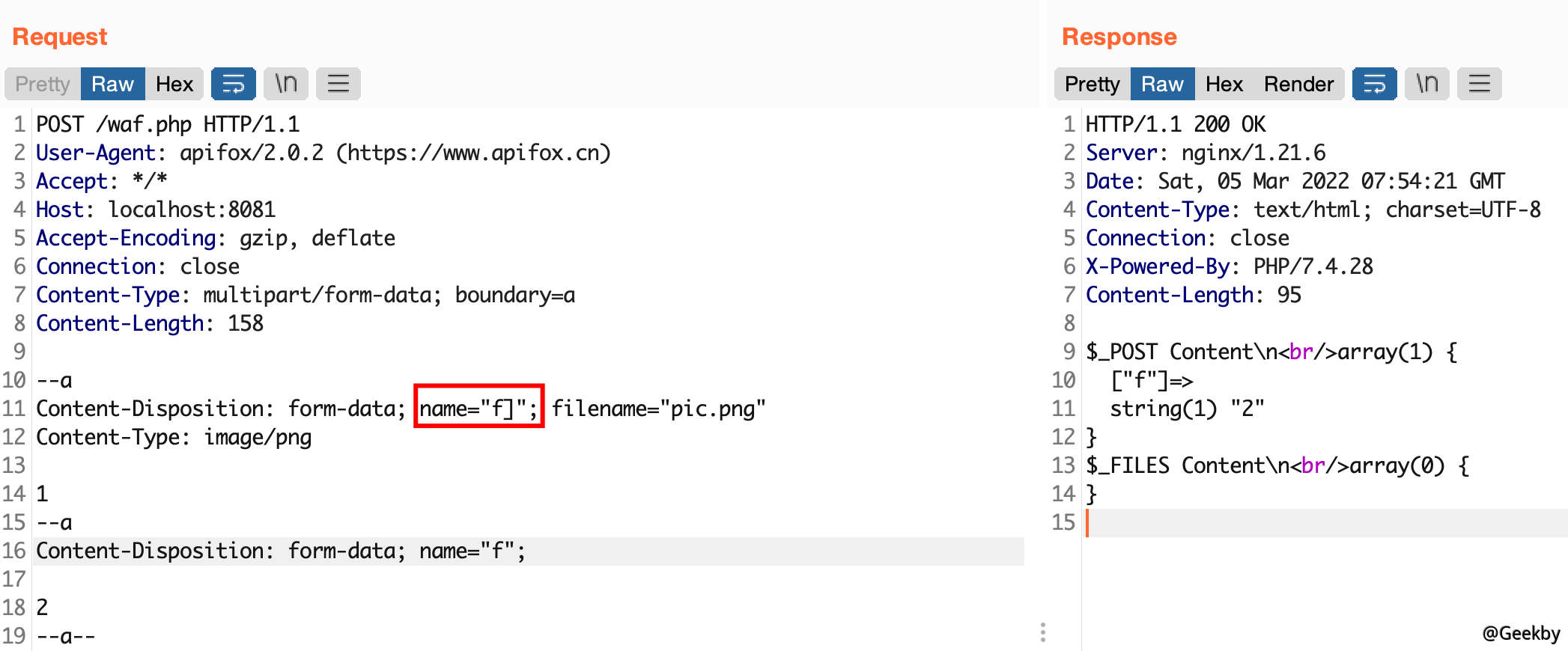Switch Request view to Pretty tab
The height and width of the screenshot is (651, 1568).
pyautogui.click(x=43, y=84)
